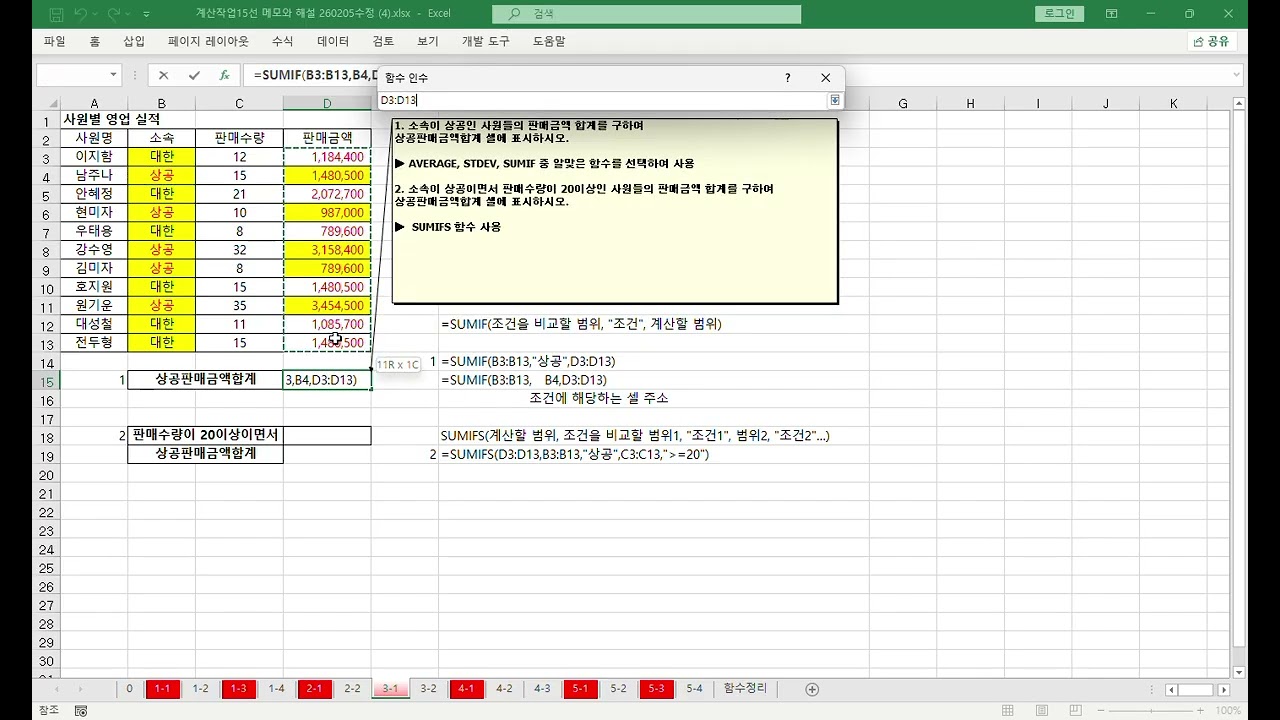Go to sheet tab 2-1

(x=314, y=689)
